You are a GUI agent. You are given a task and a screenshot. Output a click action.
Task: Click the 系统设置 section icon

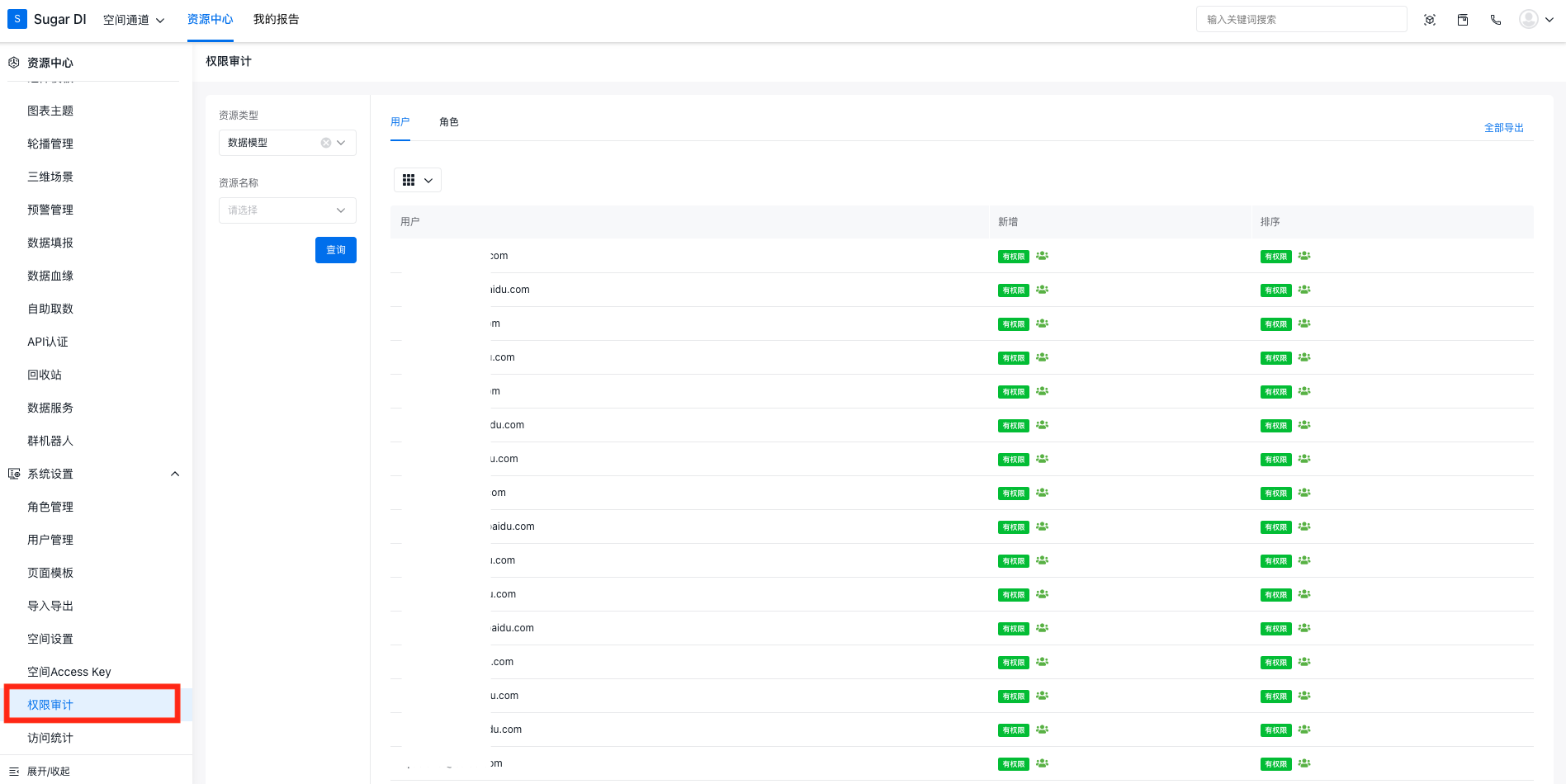click(14, 474)
